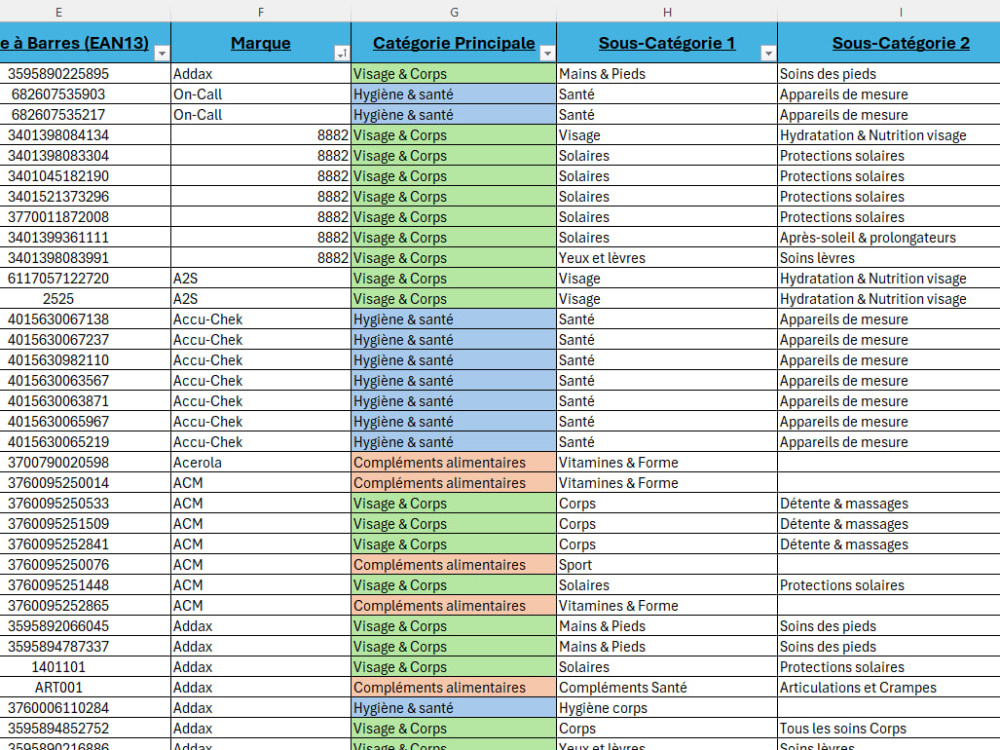Click the Sport sous-catégorie cell
Image resolution: width=1000 pixels, height=750 pixels.
[667, 565]
